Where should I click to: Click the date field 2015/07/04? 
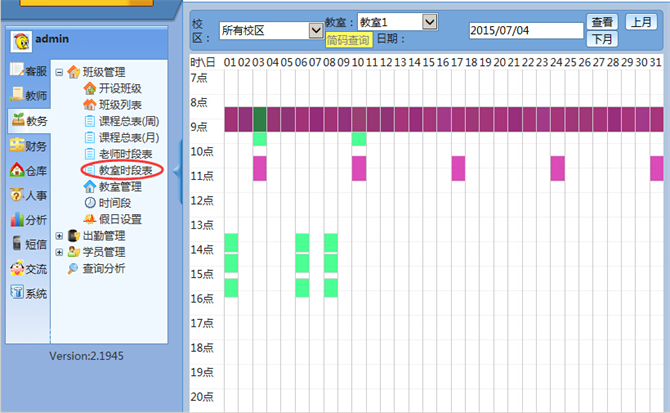[526, 30]
